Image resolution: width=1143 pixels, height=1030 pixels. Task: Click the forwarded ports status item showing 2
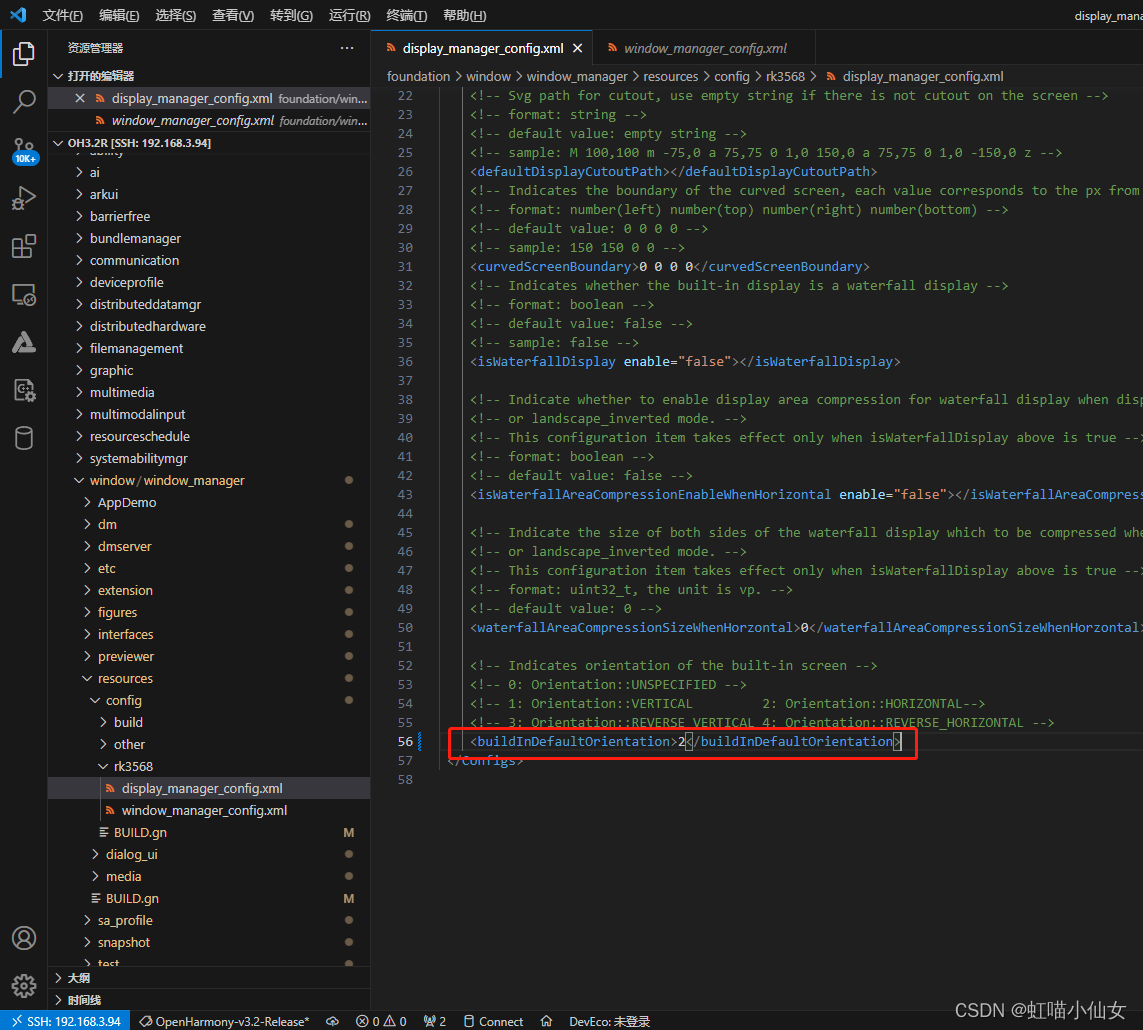[434, 1021]
